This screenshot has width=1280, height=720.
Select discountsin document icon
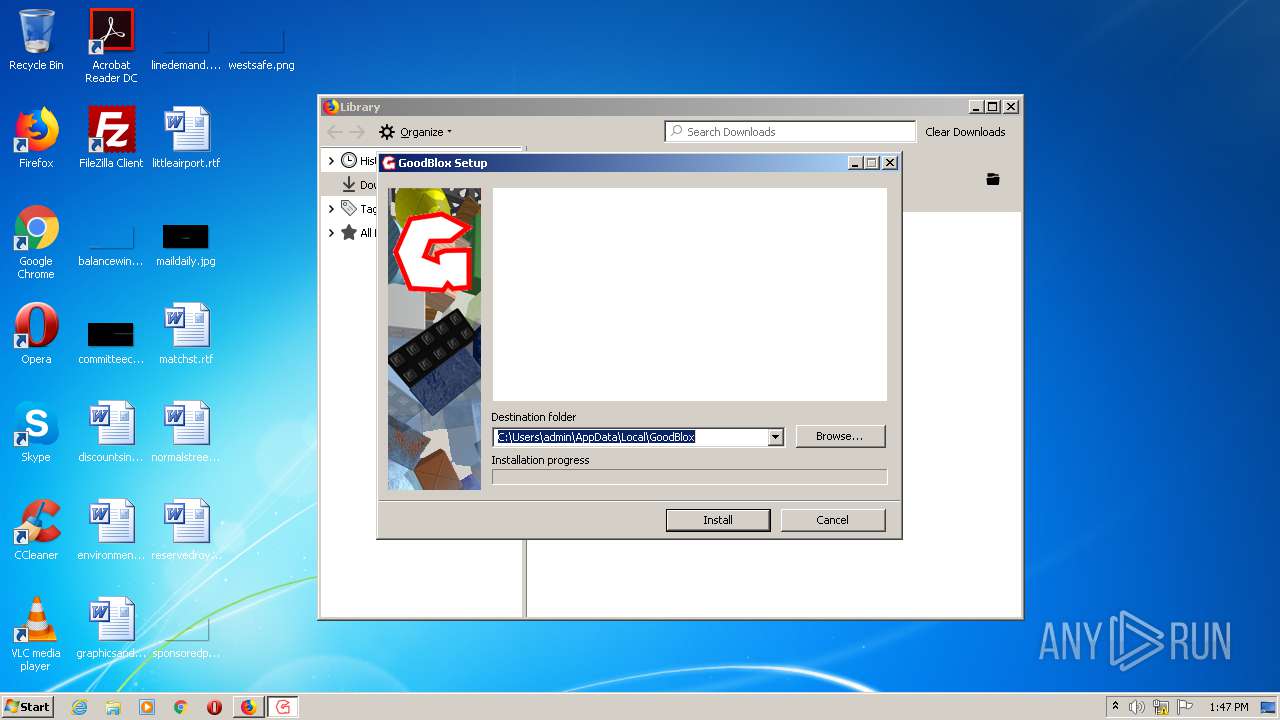tap(111, 432)
